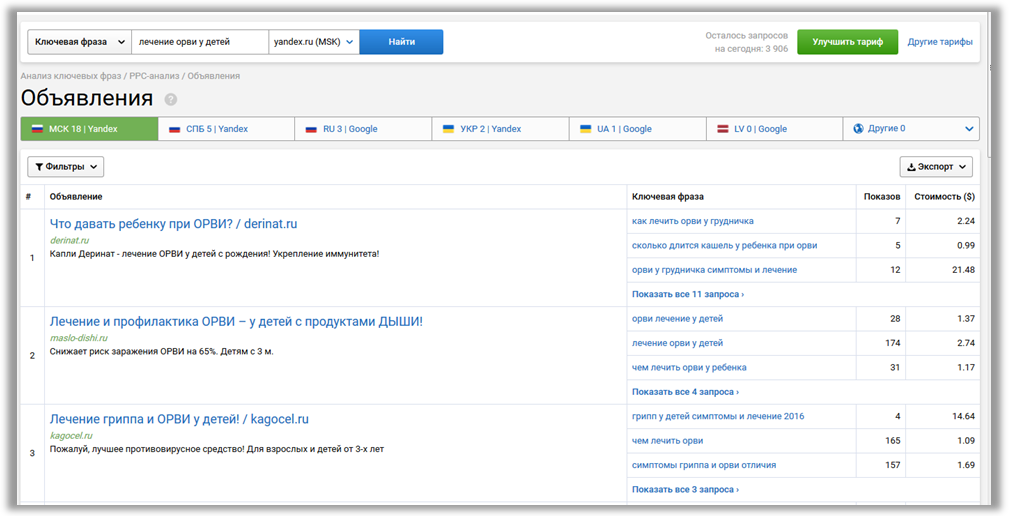Click the Ukrainian flag icon in УКР 2 tab

448,129
